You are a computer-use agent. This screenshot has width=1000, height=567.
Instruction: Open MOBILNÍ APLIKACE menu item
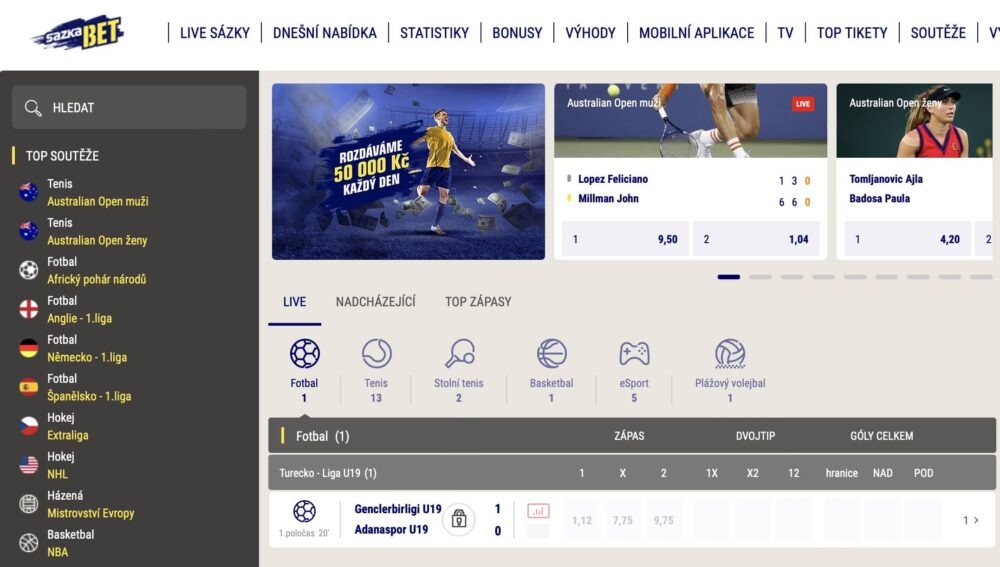pos(696,33)
